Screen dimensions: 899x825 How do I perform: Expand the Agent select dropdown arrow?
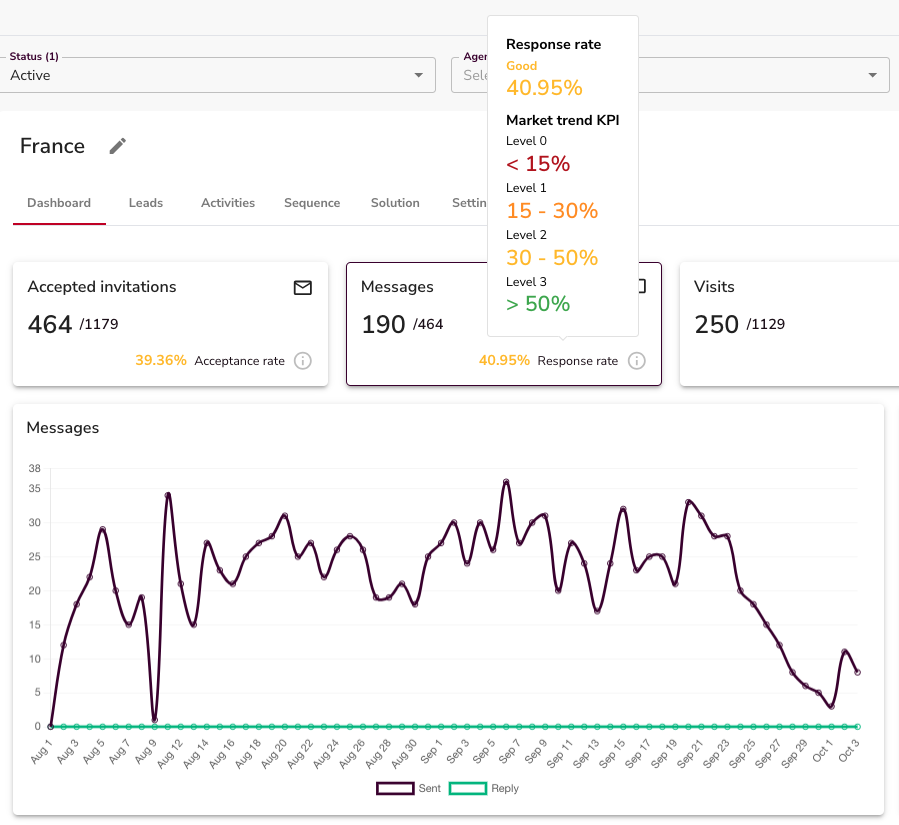tap(873, 75)
